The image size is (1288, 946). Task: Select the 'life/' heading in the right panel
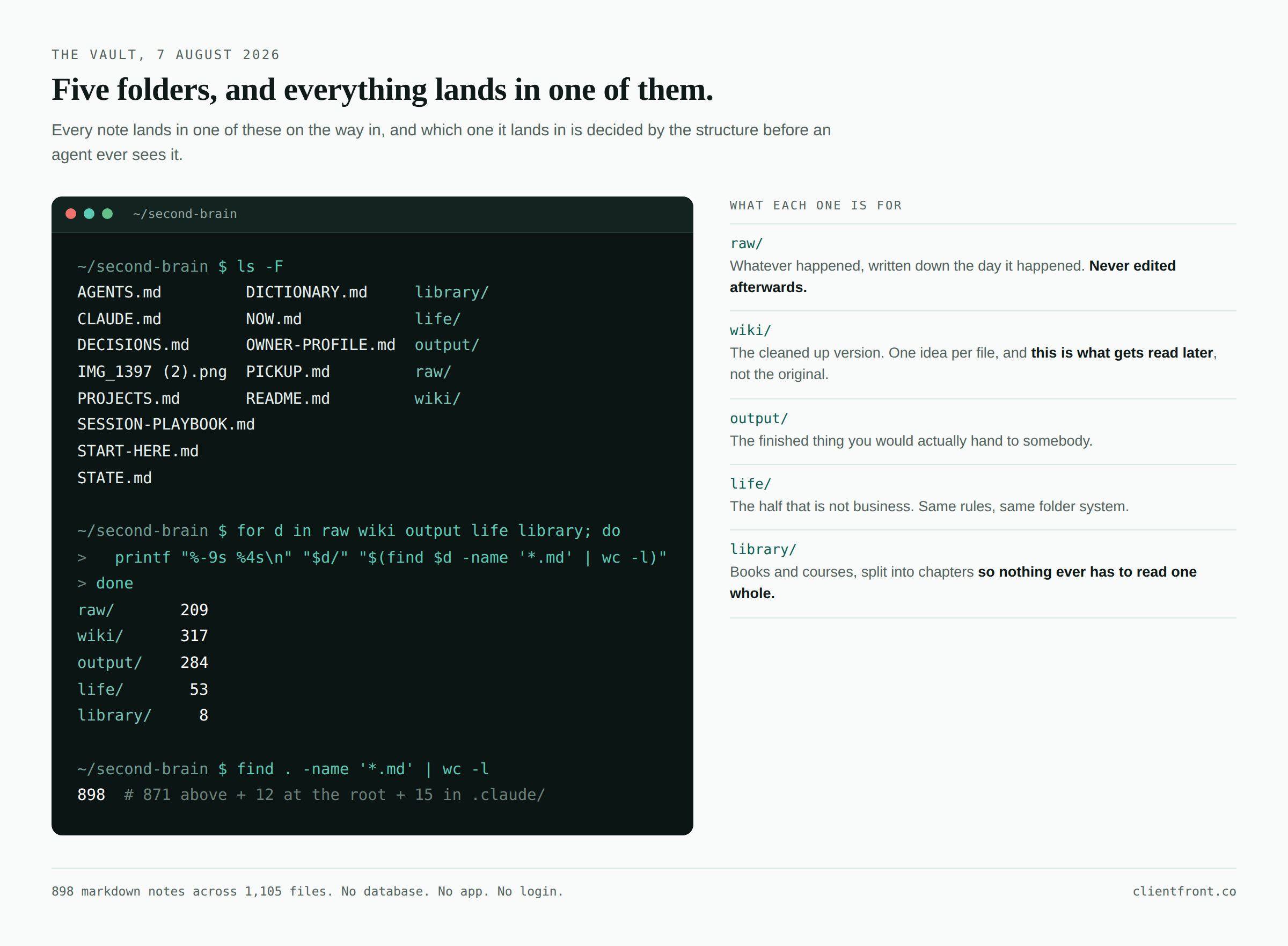point(750,484)
